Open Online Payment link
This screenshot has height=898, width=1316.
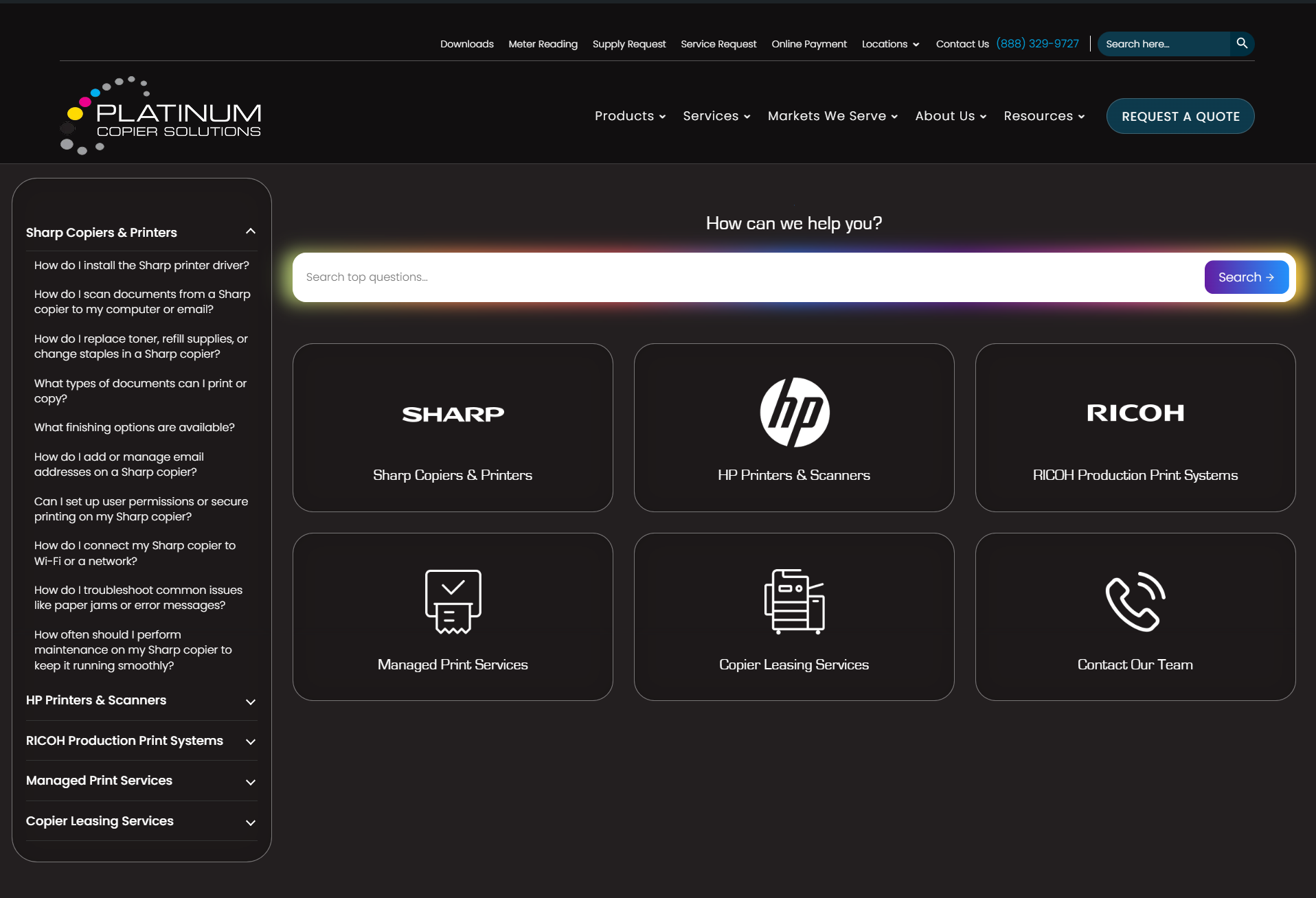coord(809,44)
